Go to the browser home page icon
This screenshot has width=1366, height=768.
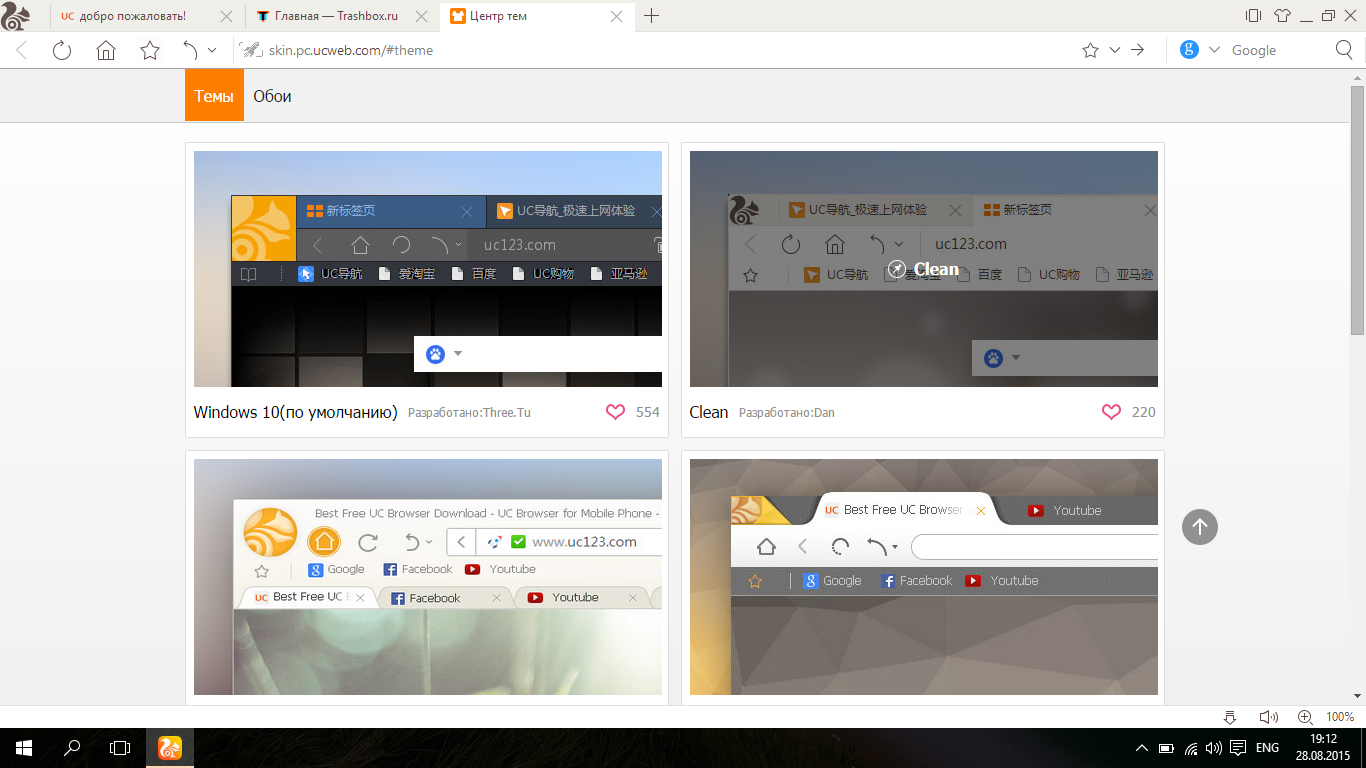click(x=106, y=50)
